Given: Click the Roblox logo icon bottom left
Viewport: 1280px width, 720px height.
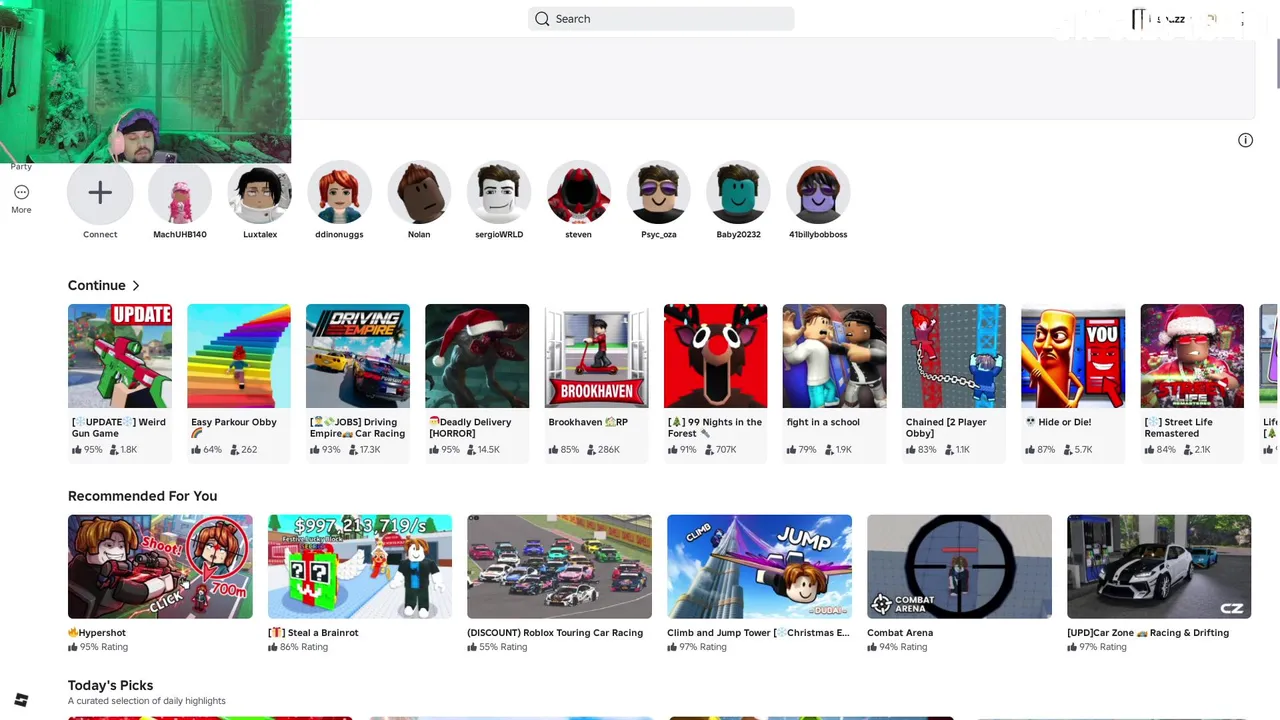Looking at the screenshot, I should tap(21, 700).
